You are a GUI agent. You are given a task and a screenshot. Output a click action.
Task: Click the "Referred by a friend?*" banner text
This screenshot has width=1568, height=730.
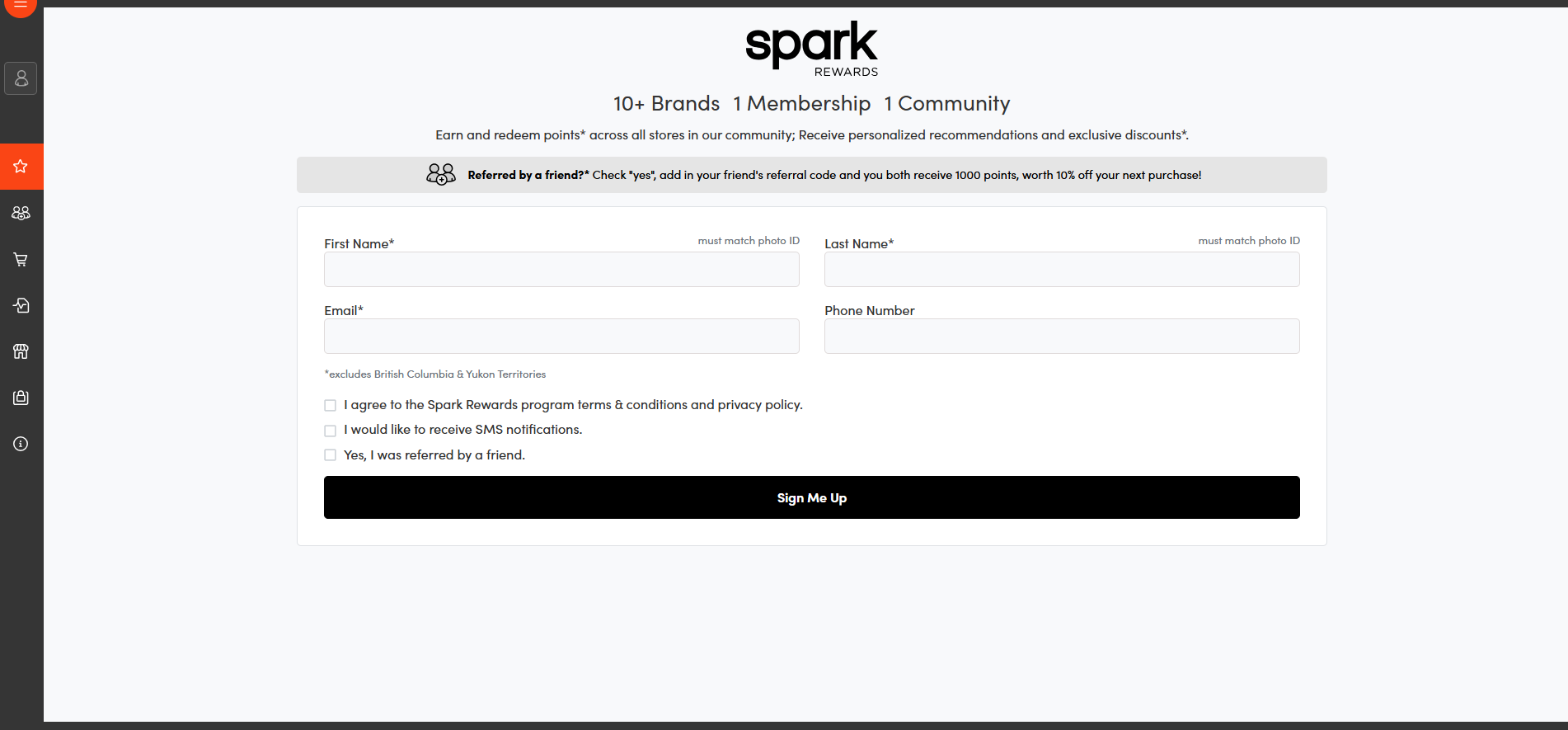click(528, 175)
